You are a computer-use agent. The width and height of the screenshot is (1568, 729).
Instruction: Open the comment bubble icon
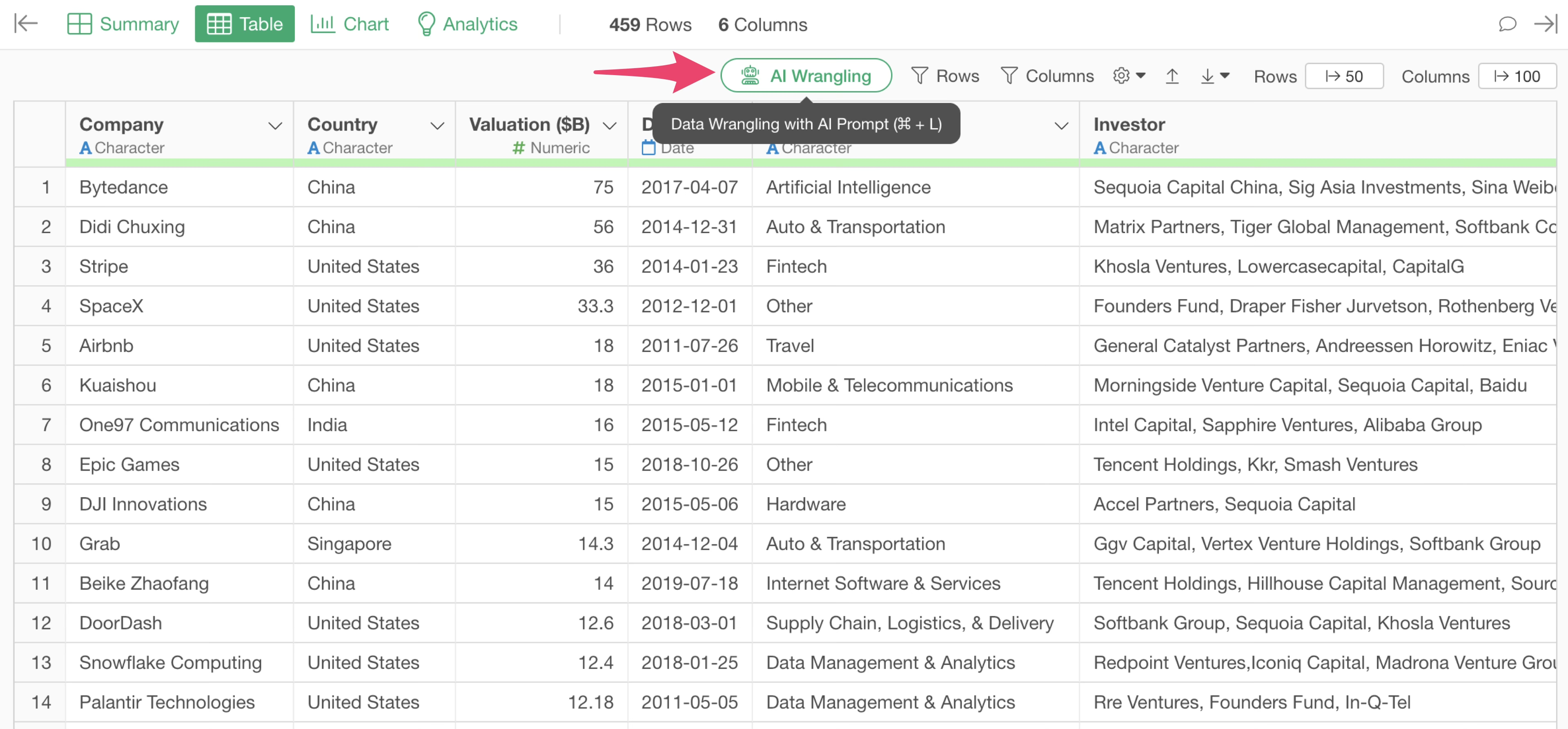click(1507, 24)
